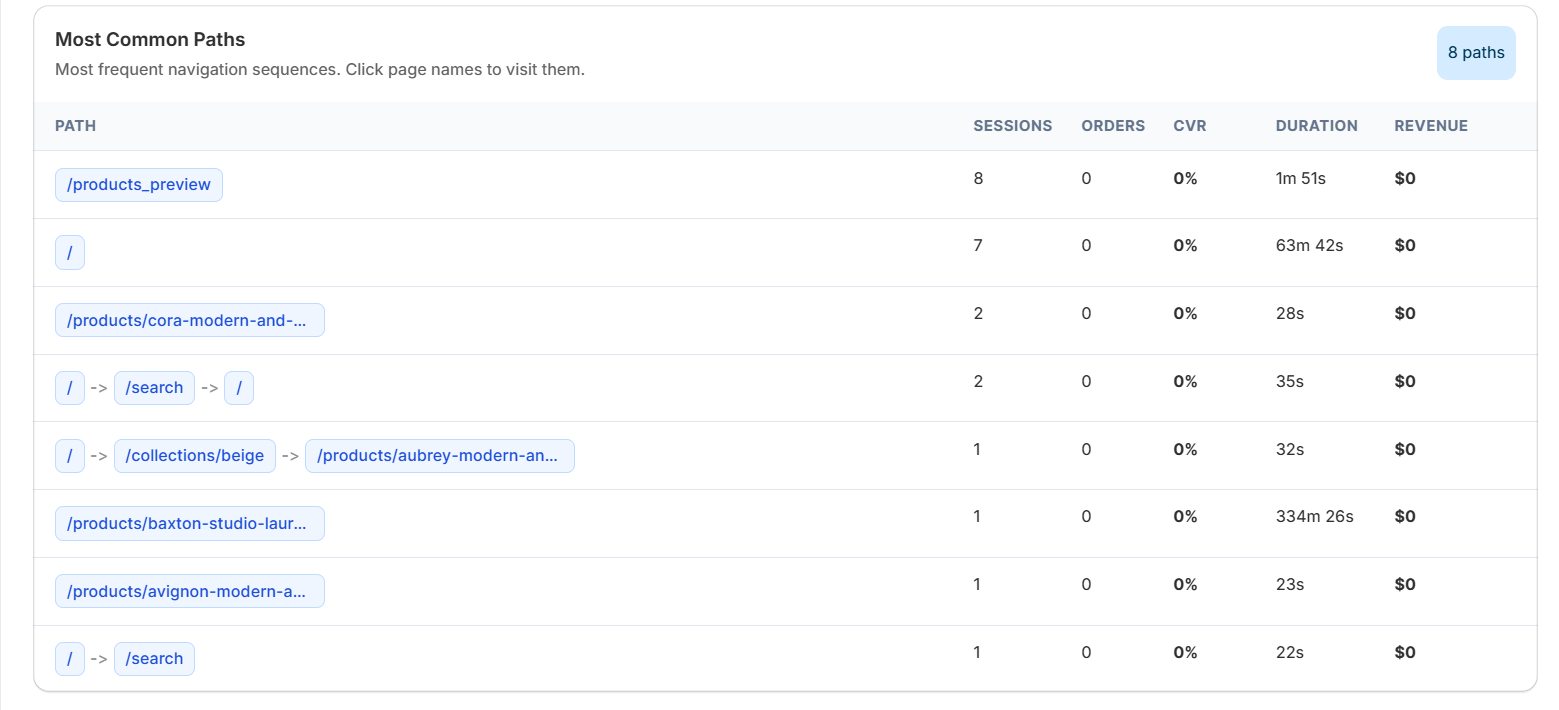Viewport: 1559px width, 710px height.
Task: Open the /products/baxton-studio-laur product link
Action: [189, 523]
